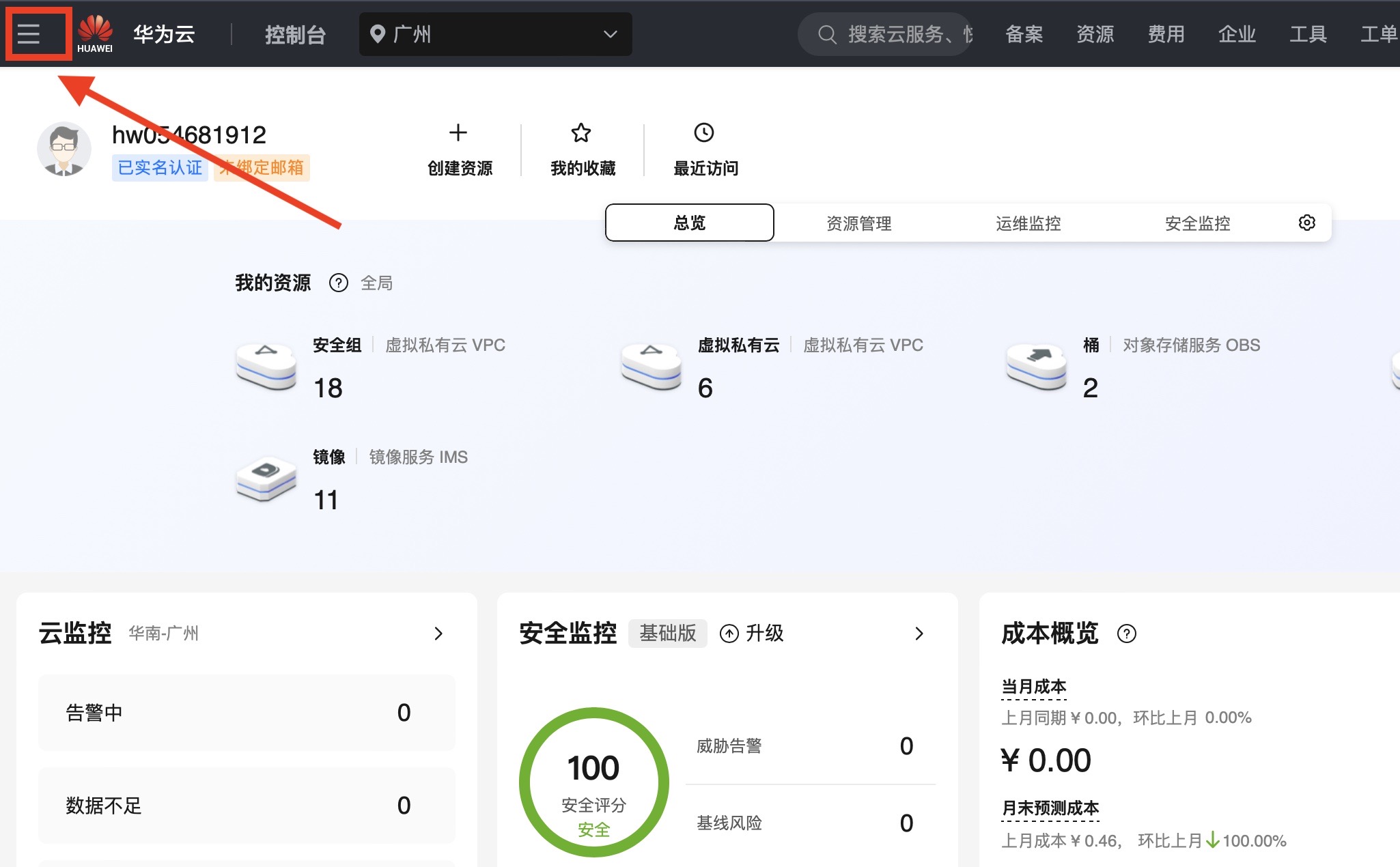This screenshot has width=1400, height=867.
Task: Switch to 资源管理 tab
Action: click(x=858, y=223)
